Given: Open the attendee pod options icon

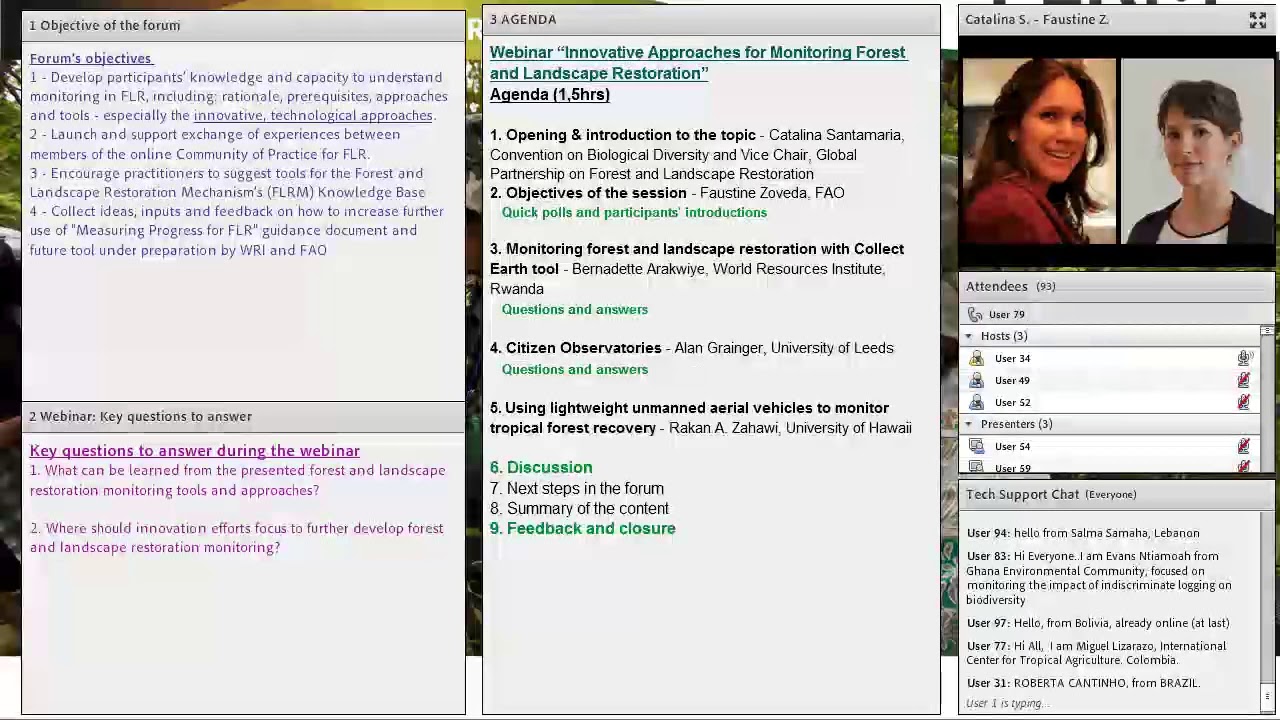Looking at the screenshot, I should point(1267,330).
